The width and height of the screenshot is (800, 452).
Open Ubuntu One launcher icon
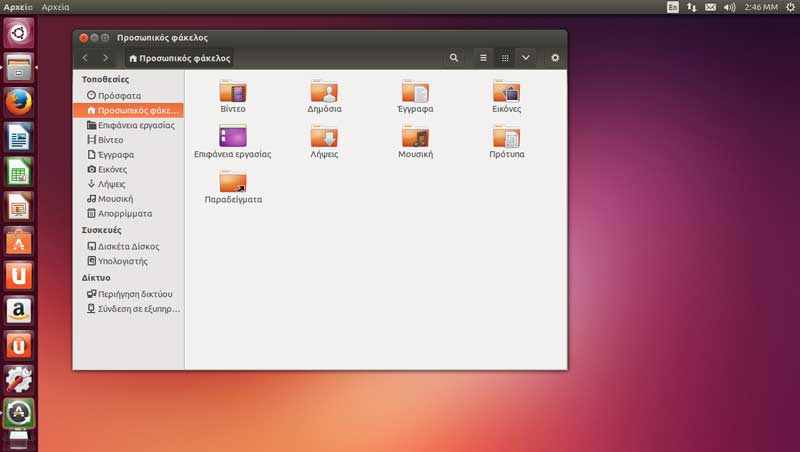pyautogui.click(x=19, y=275)
